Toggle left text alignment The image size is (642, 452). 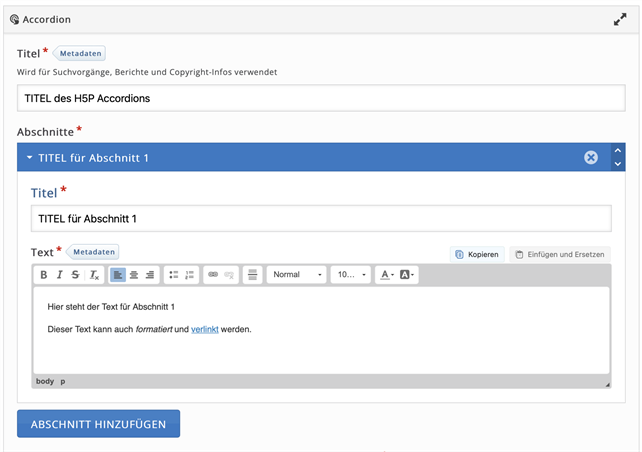[118, 275]
